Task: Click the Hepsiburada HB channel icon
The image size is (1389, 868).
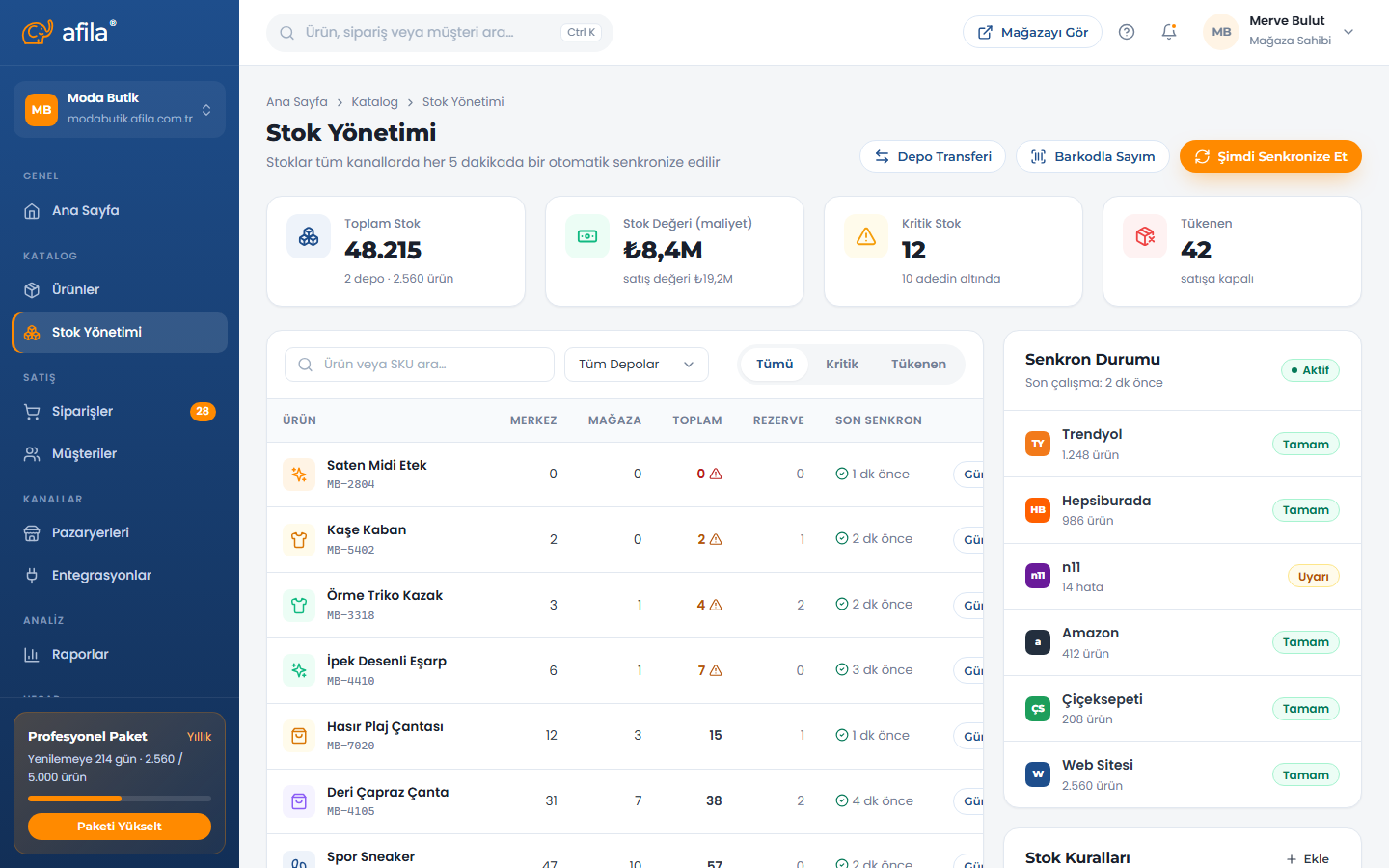Action: coord(1038,510)
